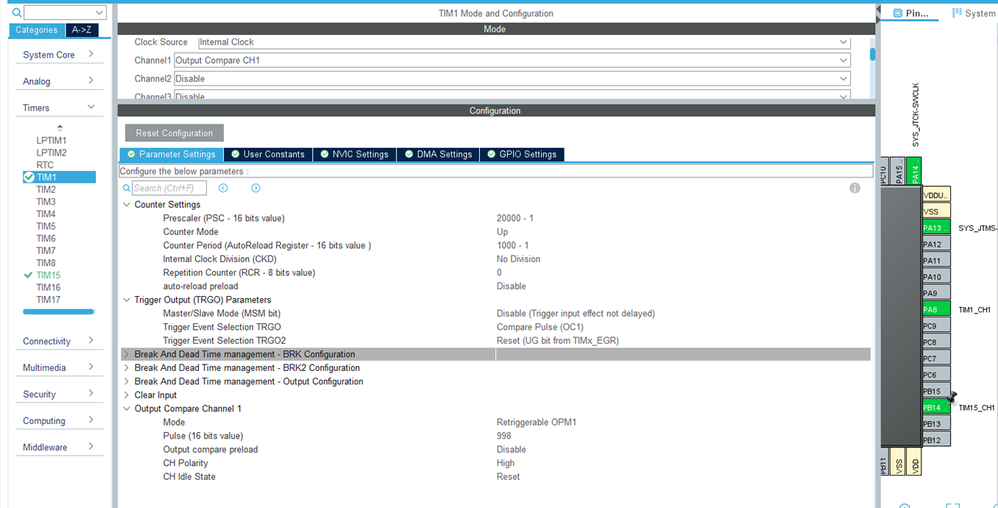
Task: Click the Mode value Retriggerable OPM1
Action: [537, 422]
